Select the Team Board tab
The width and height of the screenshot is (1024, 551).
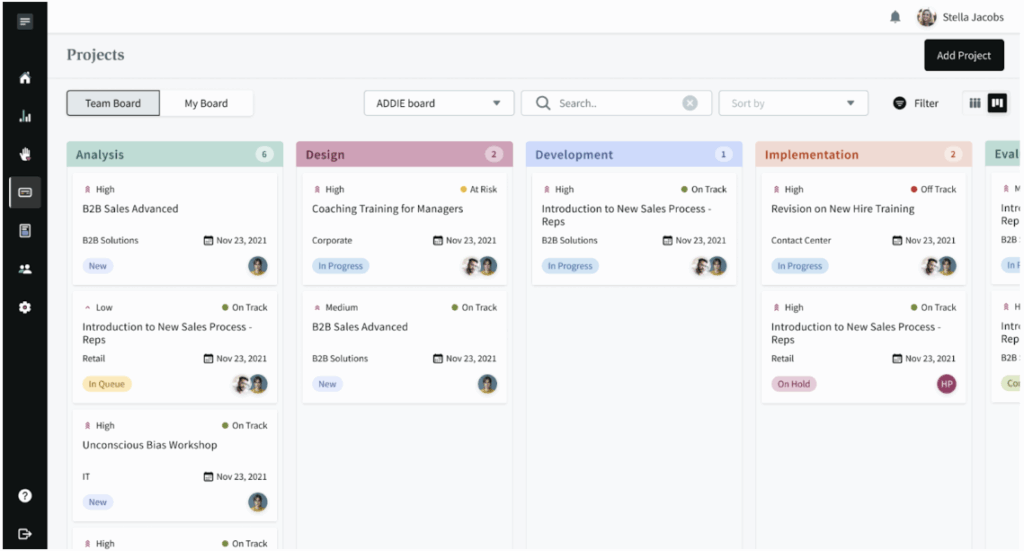click(113, 103)
